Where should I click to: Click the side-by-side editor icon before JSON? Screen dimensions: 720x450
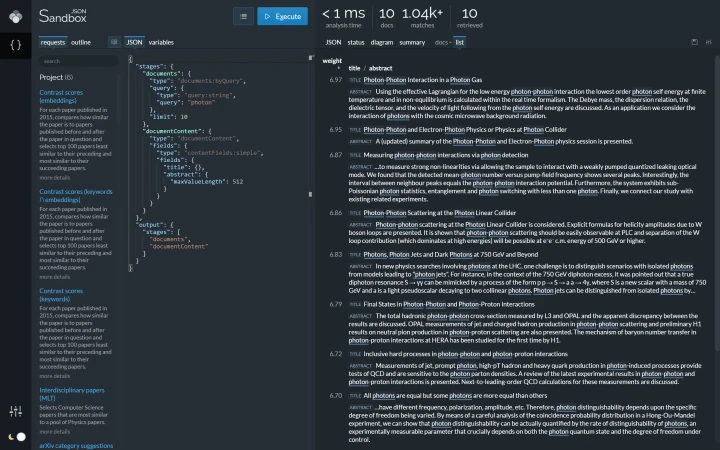(x=114, y=42)
